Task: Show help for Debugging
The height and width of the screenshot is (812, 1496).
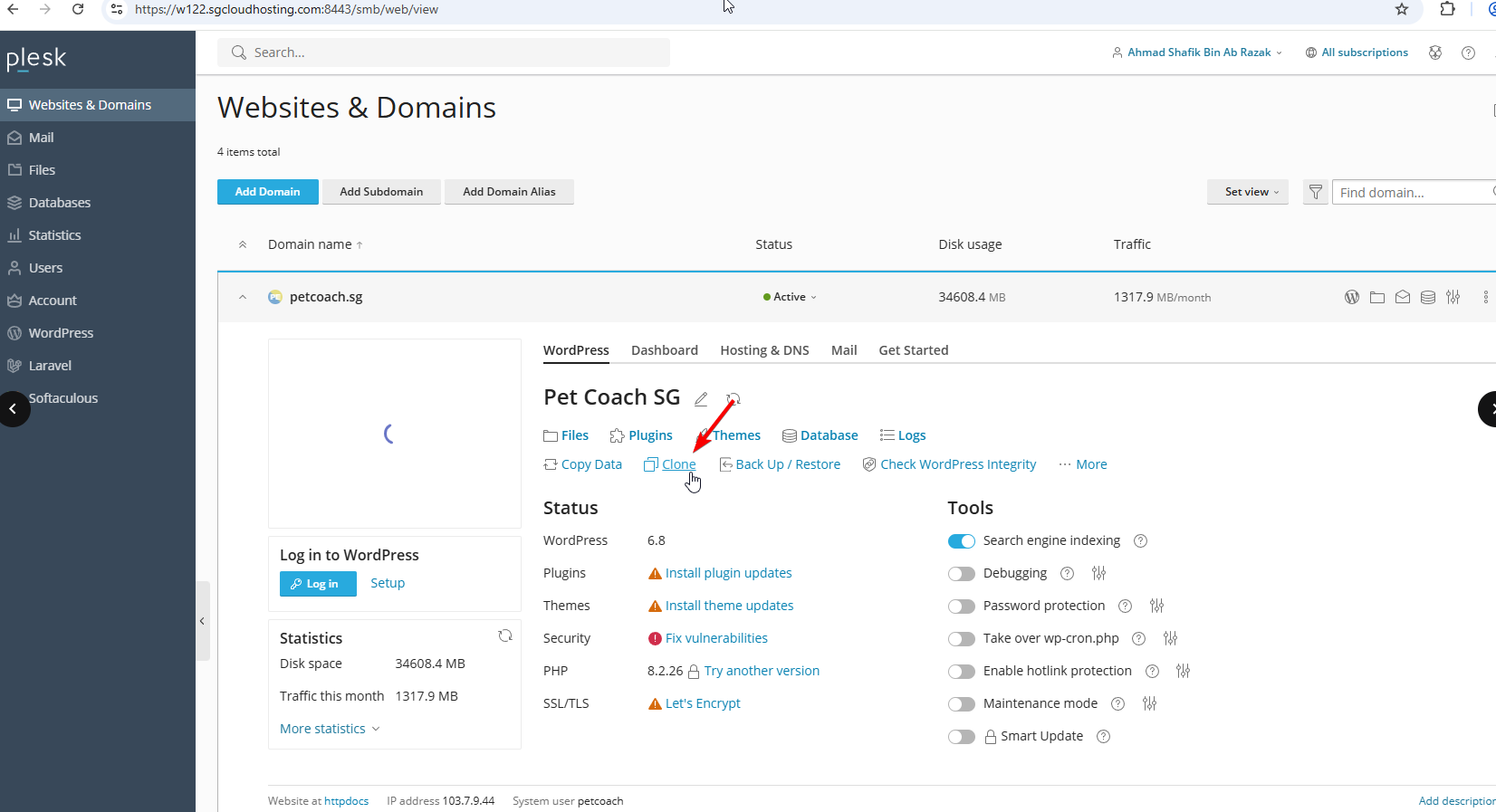Action: coord(1067,573)
